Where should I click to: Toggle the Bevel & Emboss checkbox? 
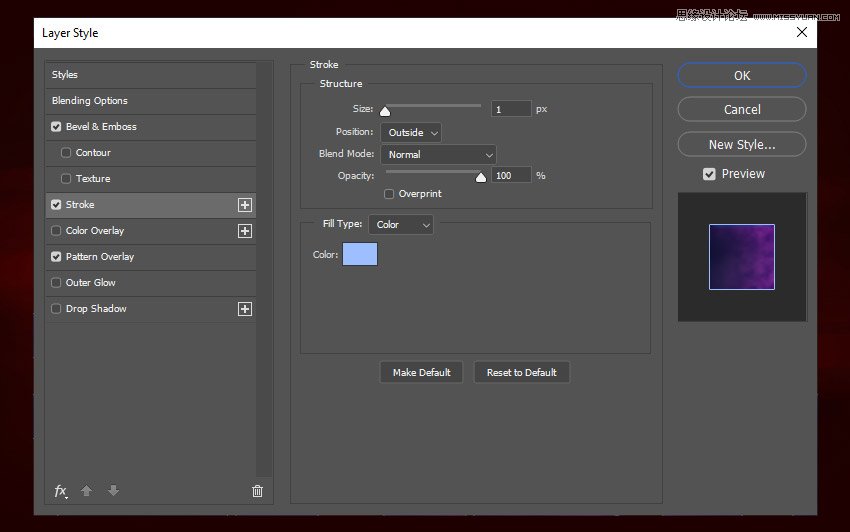pyautogui.click(x=56, y=127)
